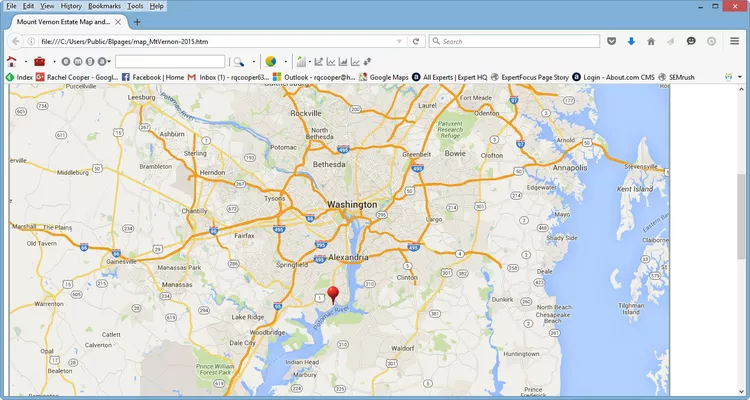The image size is (750, 400).
Task: Click the smiley face chat icon
Action: 691,41
